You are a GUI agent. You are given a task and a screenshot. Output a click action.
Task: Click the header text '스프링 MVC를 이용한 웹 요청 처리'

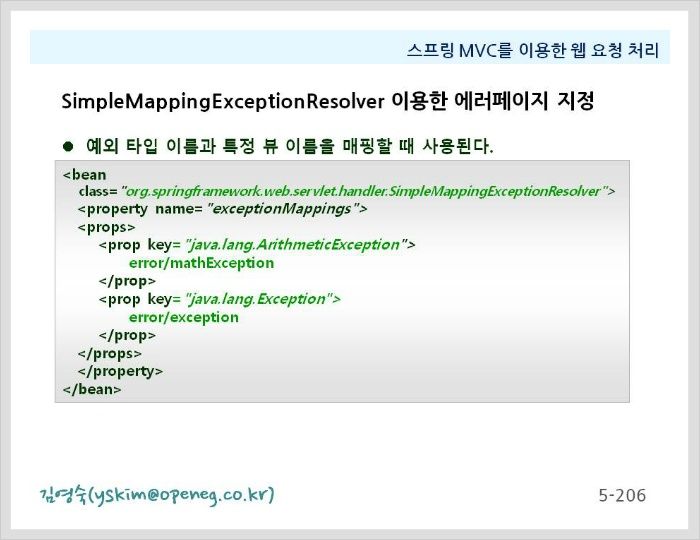pos(533,50)
